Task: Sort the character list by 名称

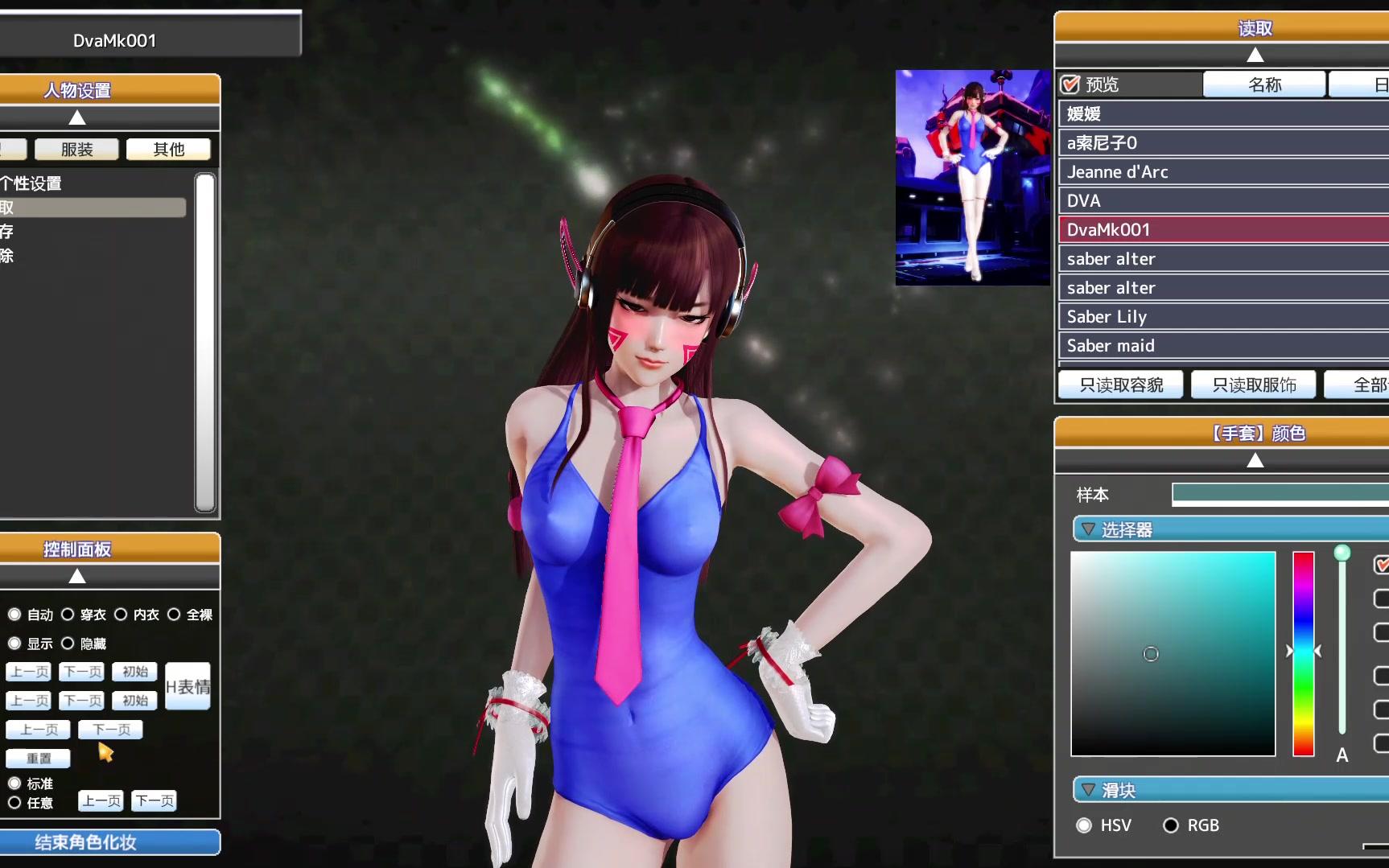Action: 1264,84
